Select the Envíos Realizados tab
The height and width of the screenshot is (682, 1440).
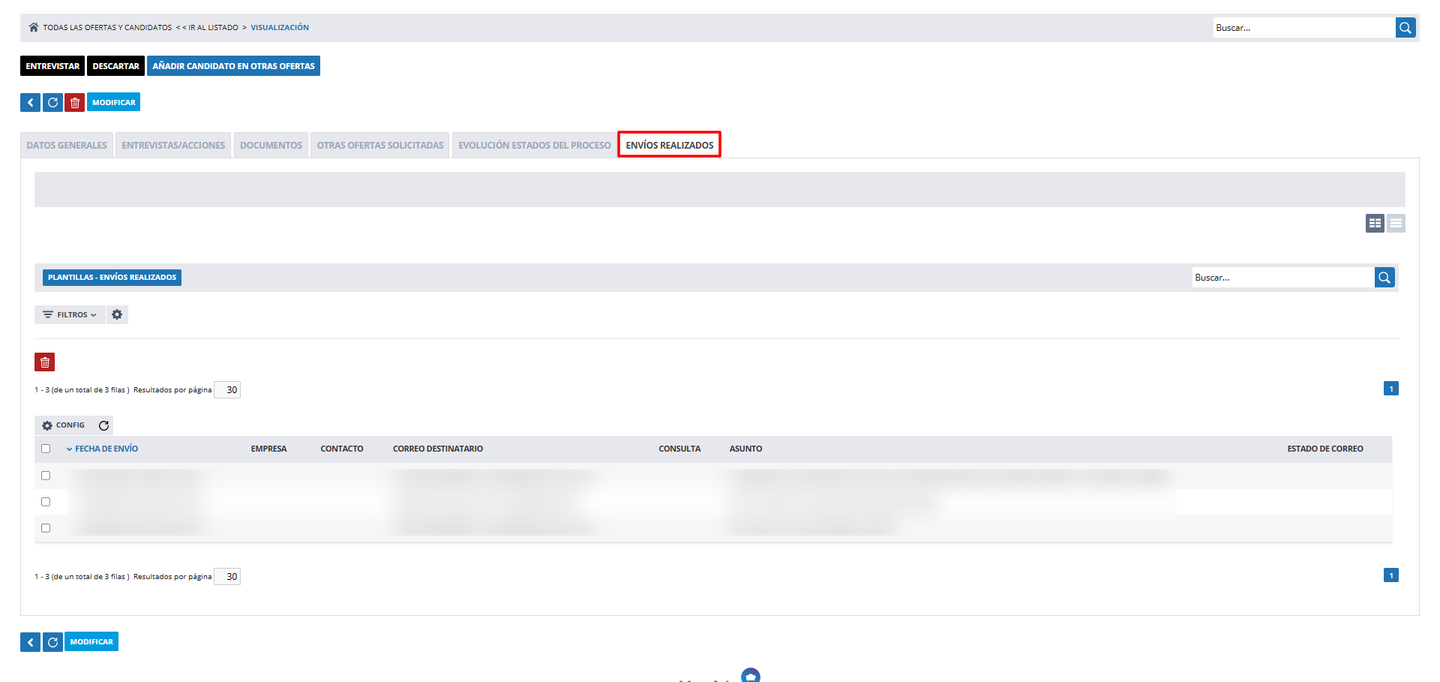point(670,145)
